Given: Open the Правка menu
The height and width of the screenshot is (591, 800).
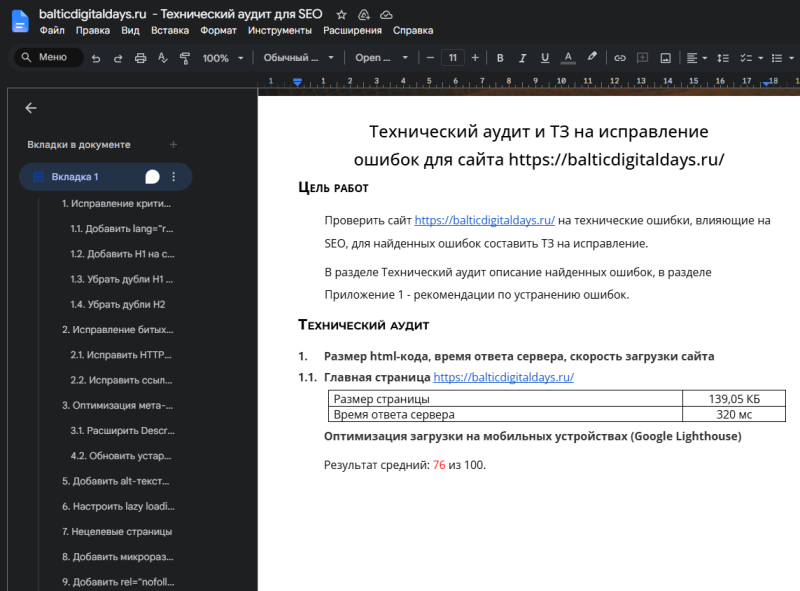Looking at the screenshot, I should click(93, 31).
